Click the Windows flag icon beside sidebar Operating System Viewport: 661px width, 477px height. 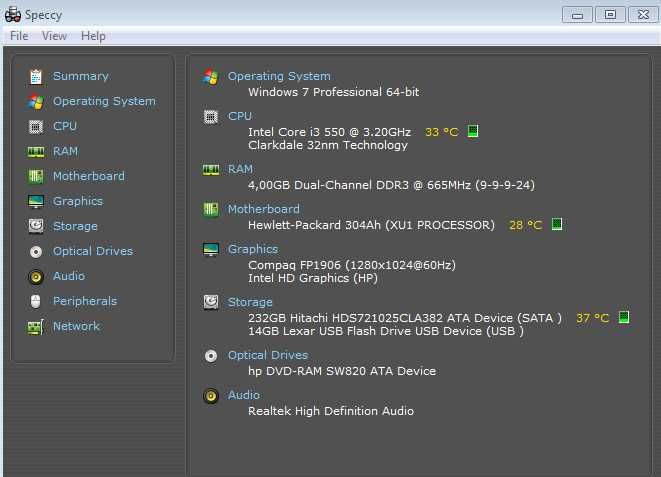click(36, 102)
